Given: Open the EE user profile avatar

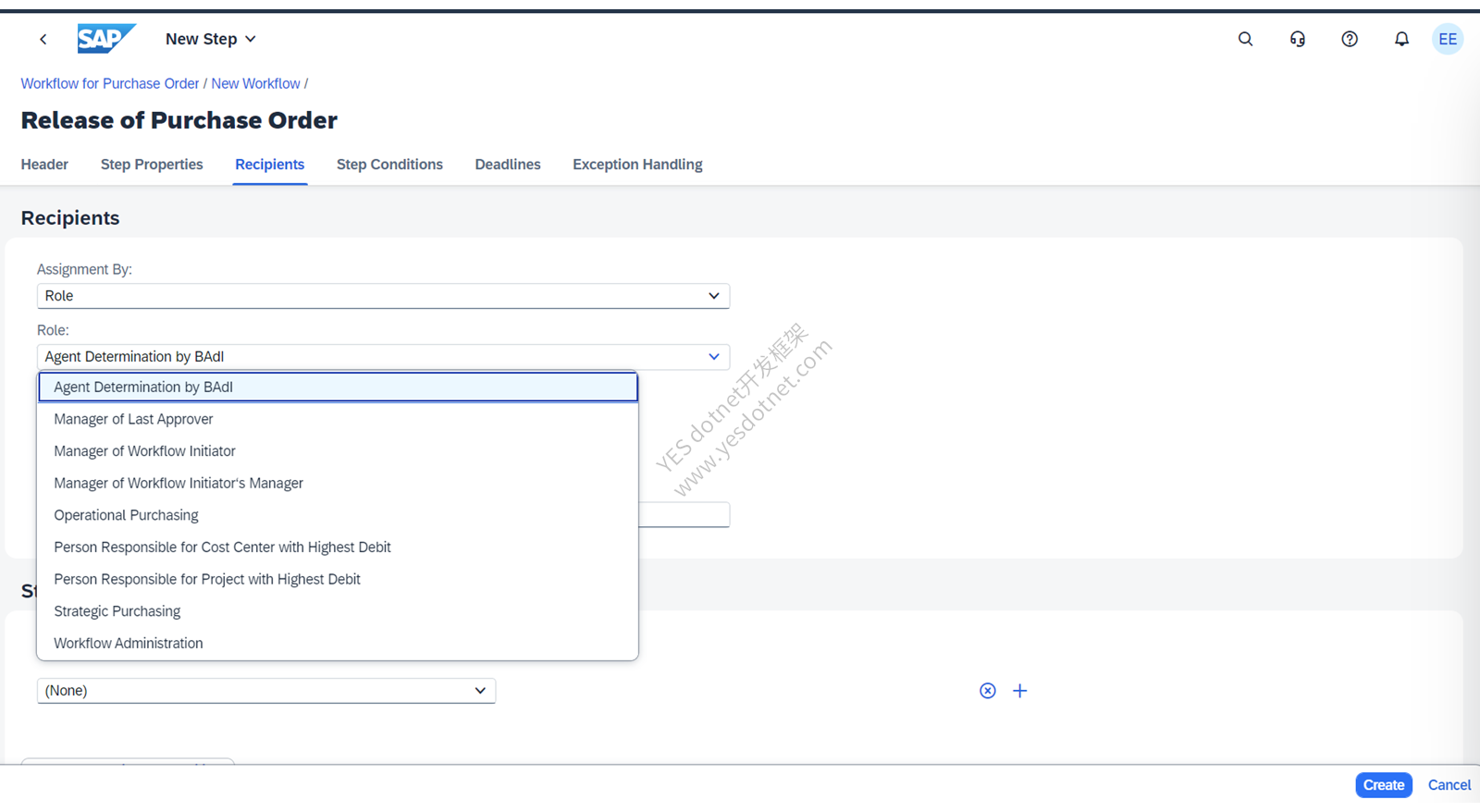Looking at the screenshot, I should coord(1448,39).
